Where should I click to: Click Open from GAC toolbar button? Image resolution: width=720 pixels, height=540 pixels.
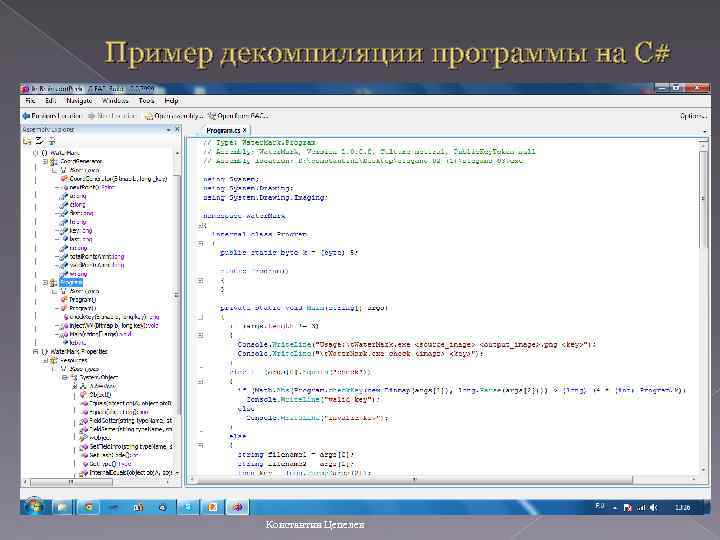coord(238,116)
